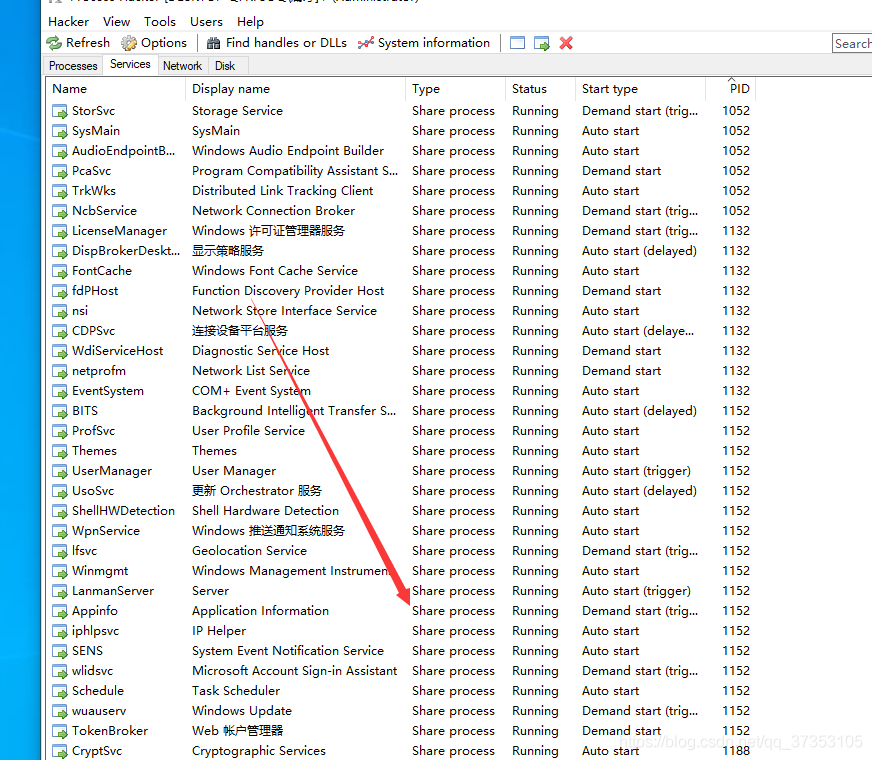Click the NcbService service icon
The image size is (872, 760).
click(x=60, y=211)
